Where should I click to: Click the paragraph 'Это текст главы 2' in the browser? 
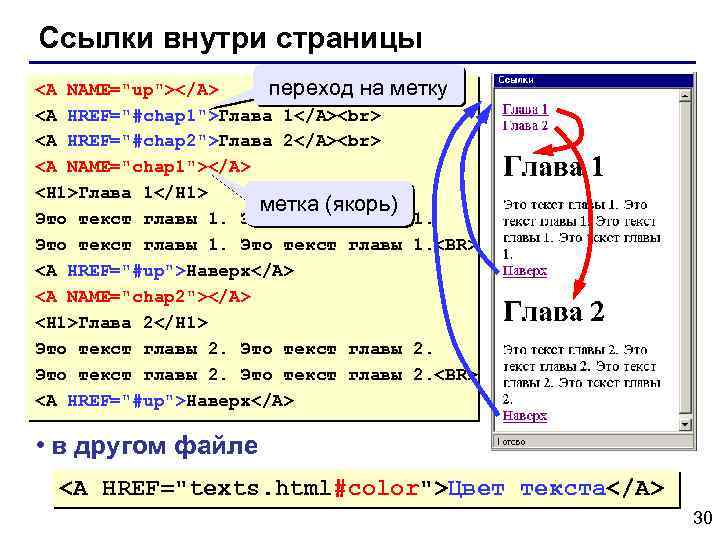coord(582,374)
